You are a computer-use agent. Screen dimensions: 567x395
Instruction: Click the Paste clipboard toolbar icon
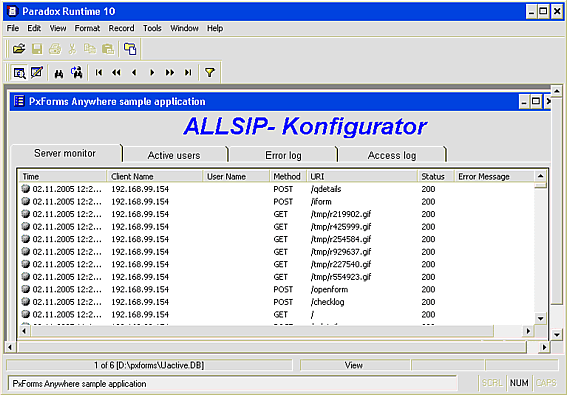pyautogui.click(x=108, y=48)
